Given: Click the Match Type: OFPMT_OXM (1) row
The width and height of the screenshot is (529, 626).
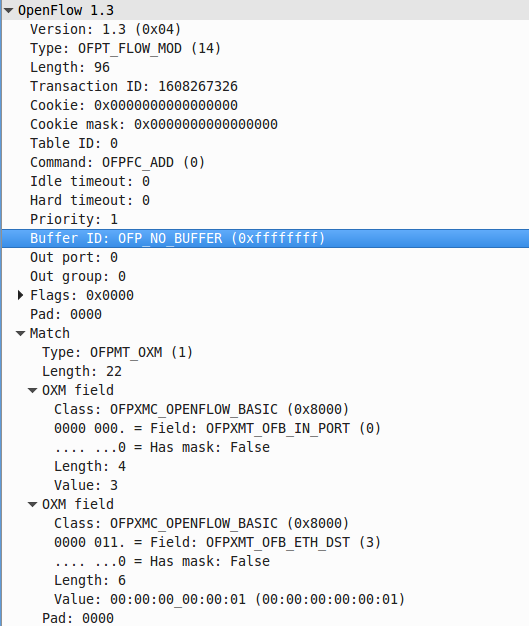Looking at the screenshot, I should tap(265, 353).
